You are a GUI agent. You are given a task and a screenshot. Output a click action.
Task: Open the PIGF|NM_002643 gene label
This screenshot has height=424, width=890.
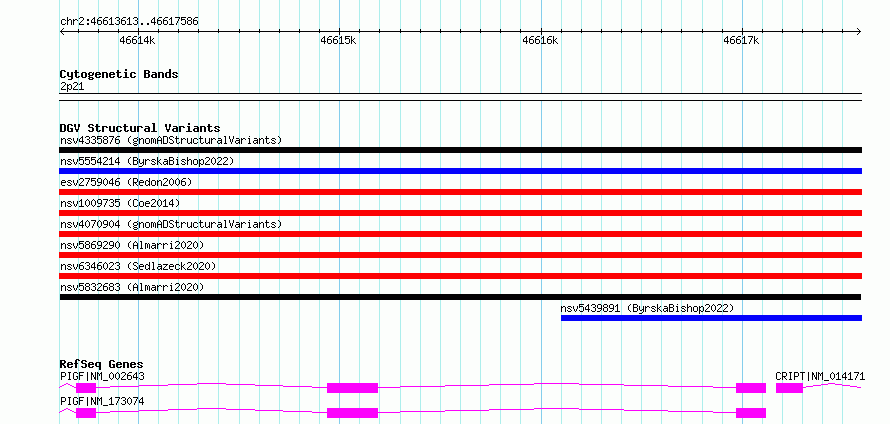pos(102,376)
